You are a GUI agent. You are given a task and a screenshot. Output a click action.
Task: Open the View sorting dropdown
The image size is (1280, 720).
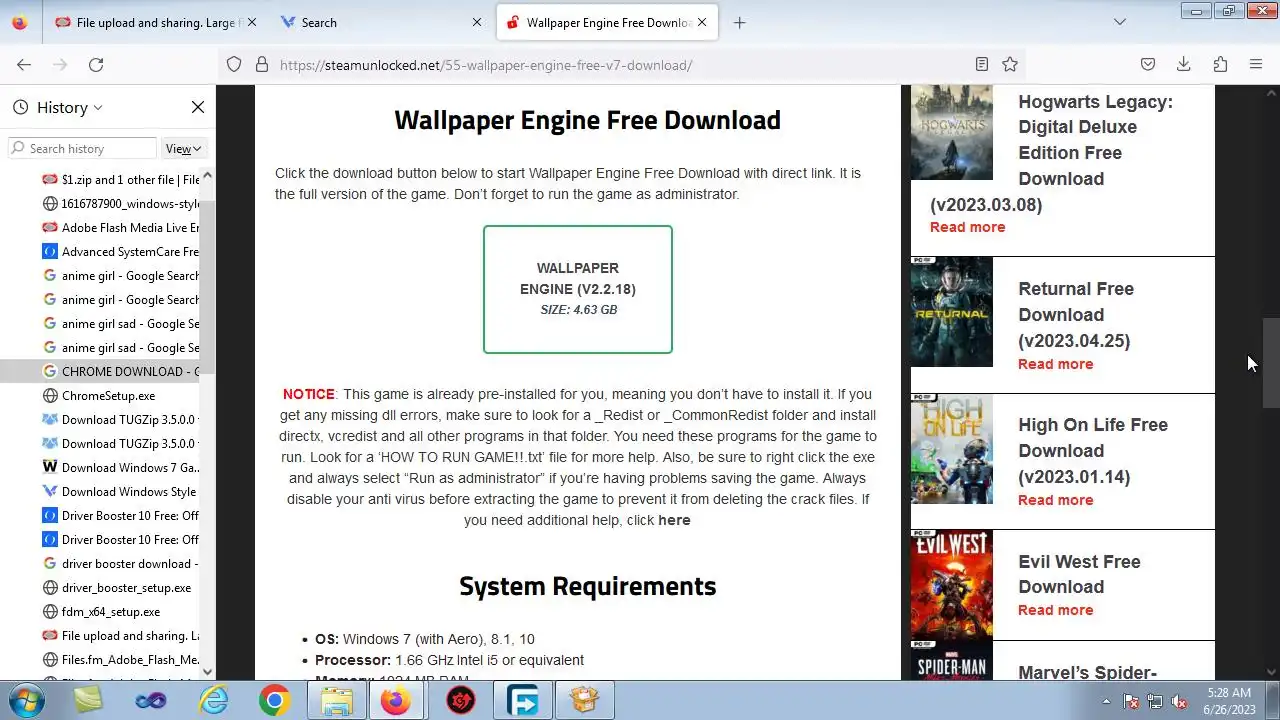(183, 148)
